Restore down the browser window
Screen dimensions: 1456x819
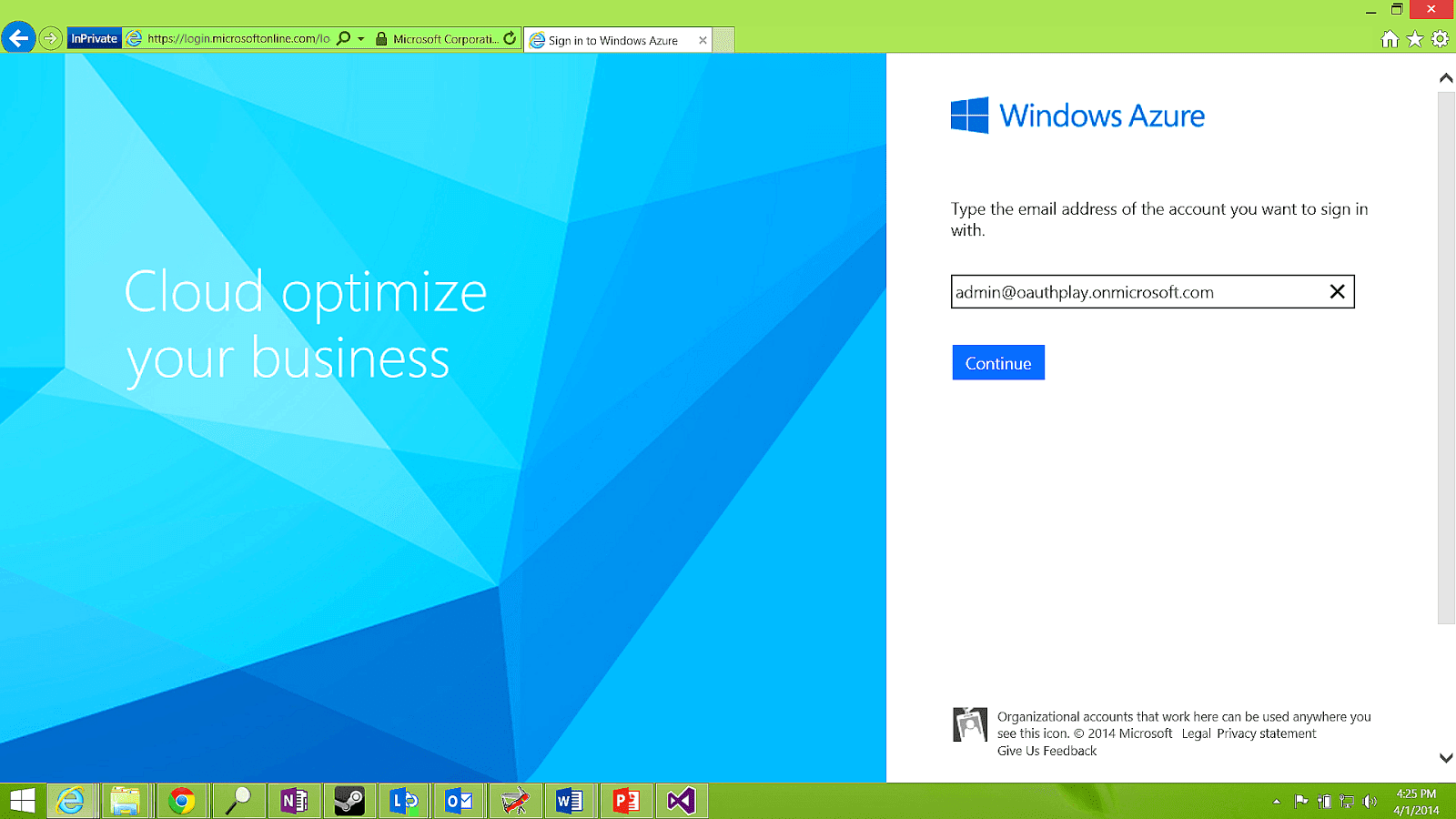pos(1397,10)
